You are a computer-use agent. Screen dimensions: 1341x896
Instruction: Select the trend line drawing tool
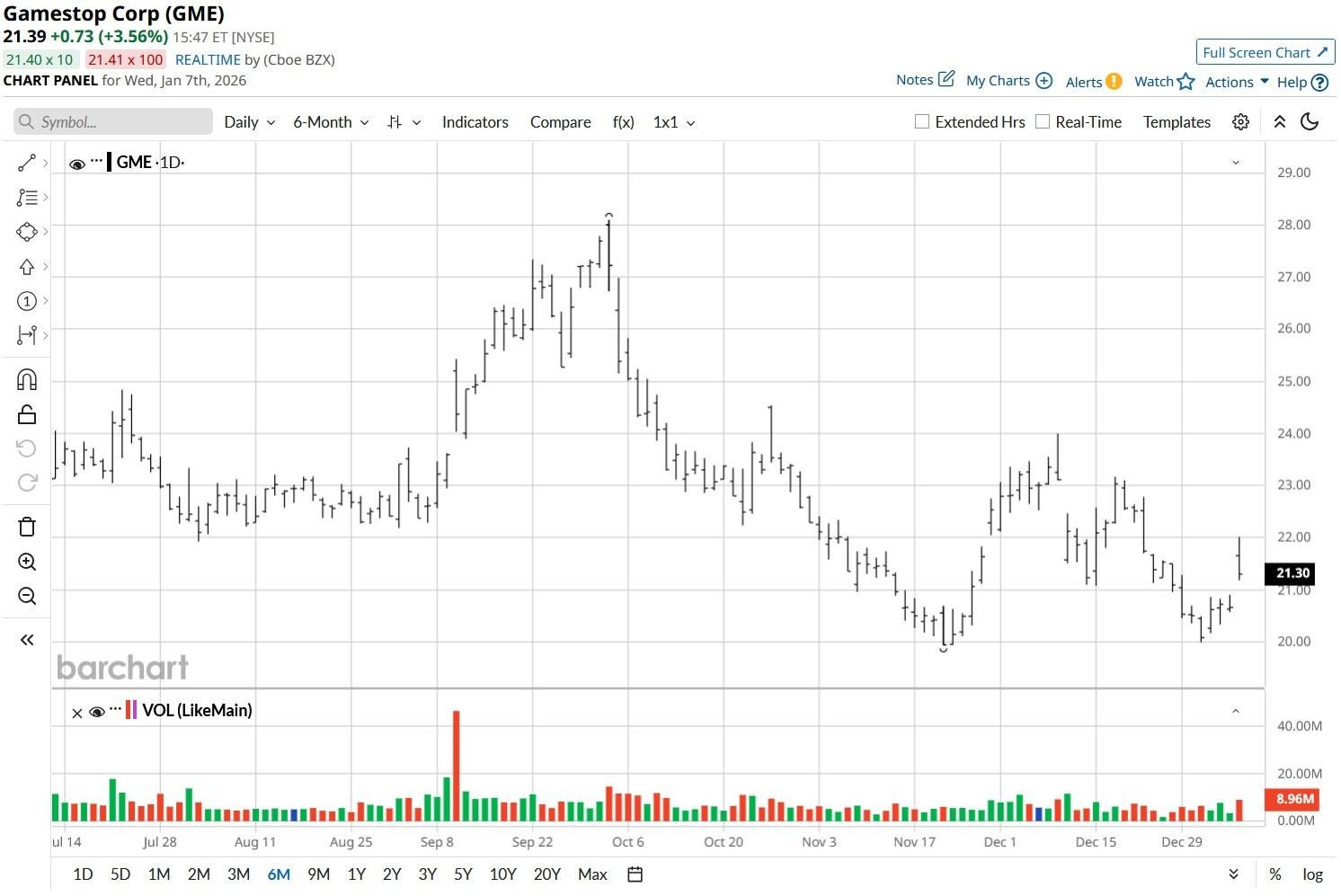point(27,163)
